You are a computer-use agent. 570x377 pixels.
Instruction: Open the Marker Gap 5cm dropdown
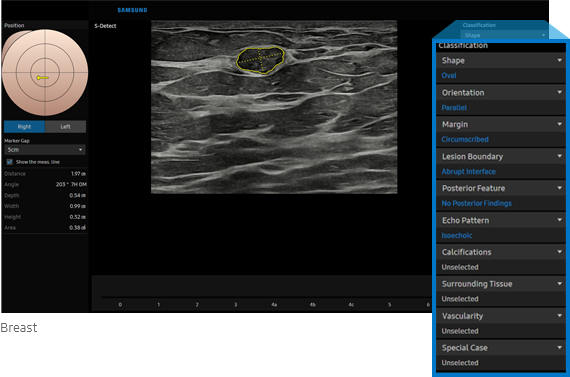coord(45,150)
